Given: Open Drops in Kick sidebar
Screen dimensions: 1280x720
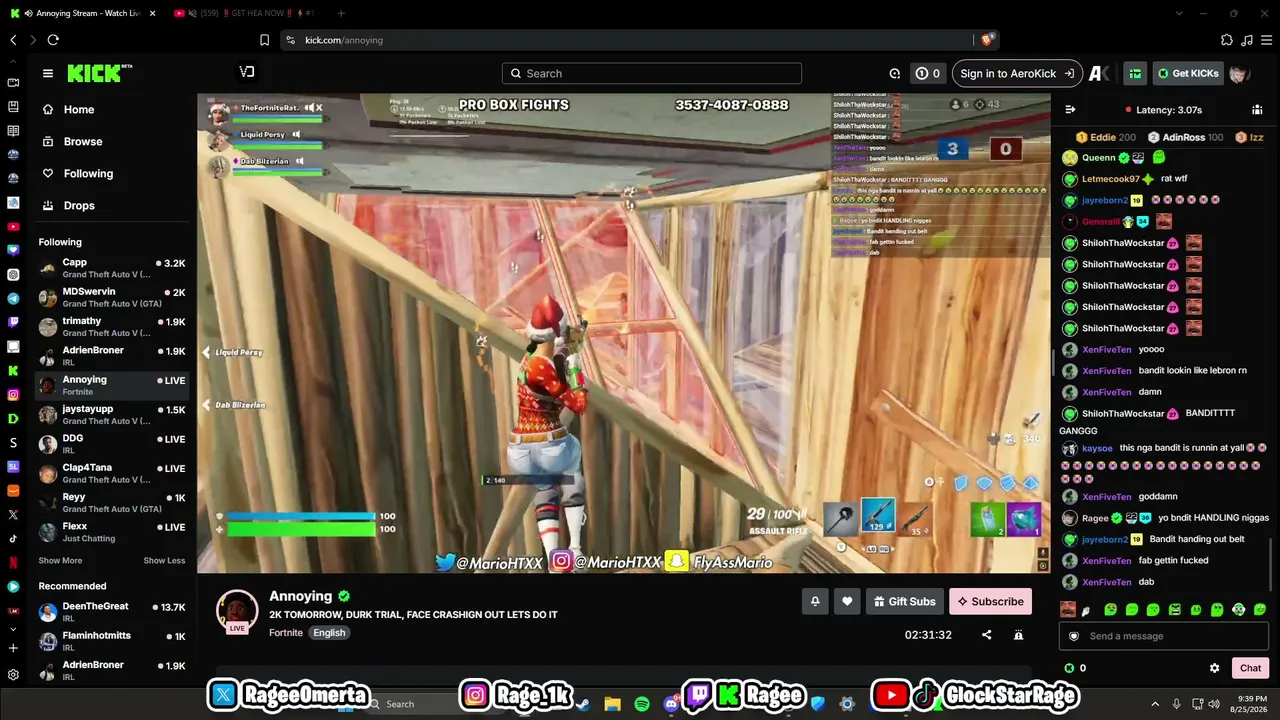Looking at the screenshot, I should (79, 205).
